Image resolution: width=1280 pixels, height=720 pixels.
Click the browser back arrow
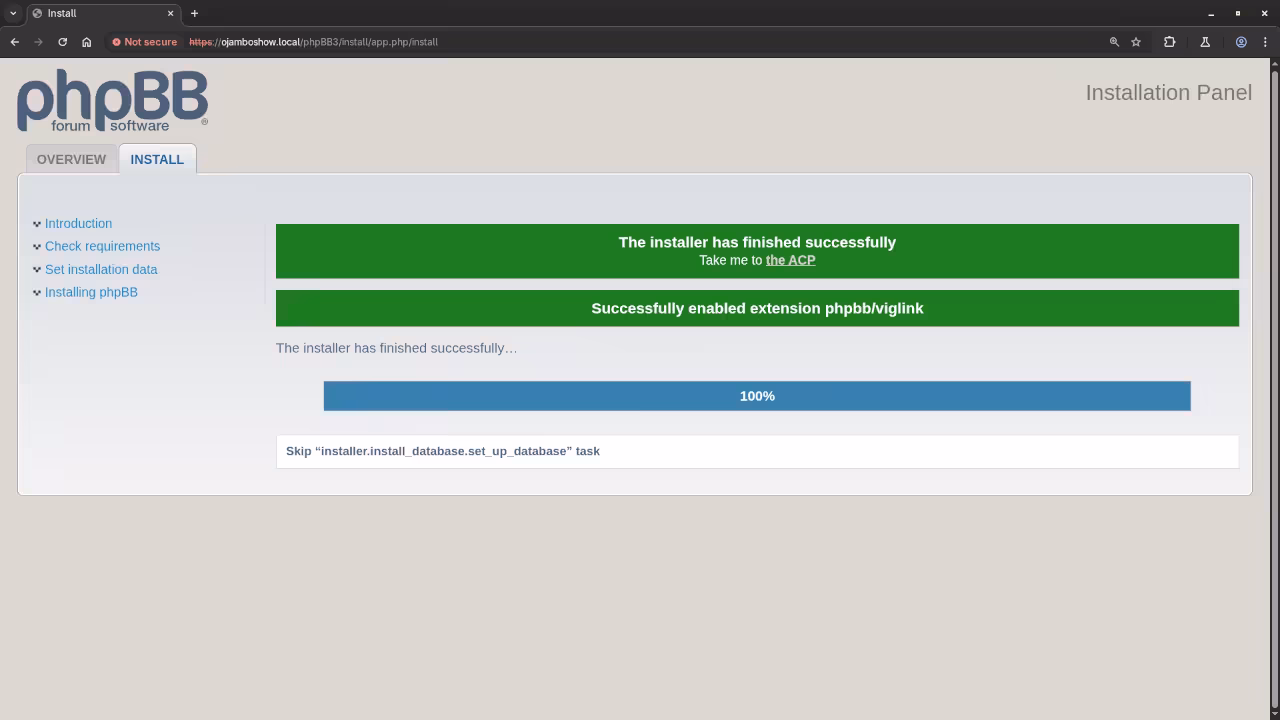pyautogui.click(x=14, y=42)
